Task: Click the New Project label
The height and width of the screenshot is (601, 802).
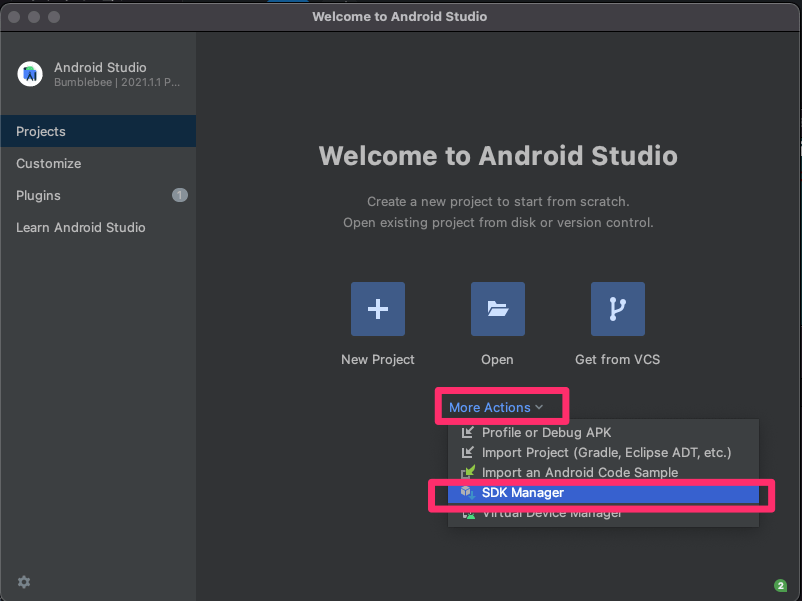Action: [x=377, y=360]
